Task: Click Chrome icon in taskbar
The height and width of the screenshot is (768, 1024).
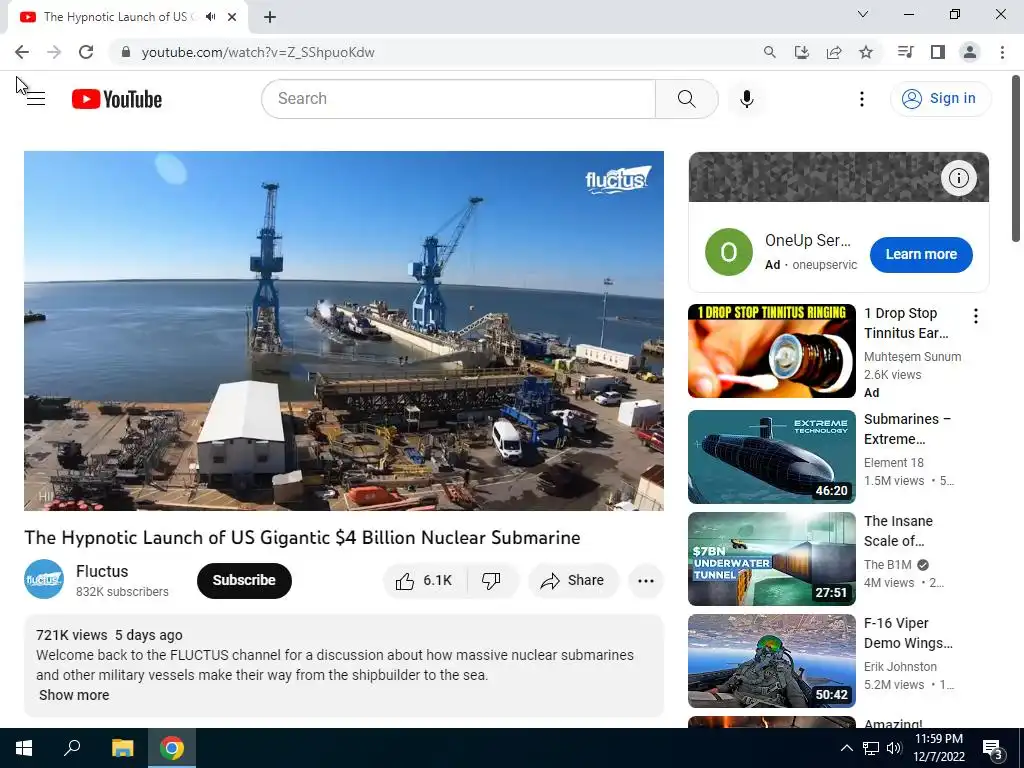Action: click(172, 748)
